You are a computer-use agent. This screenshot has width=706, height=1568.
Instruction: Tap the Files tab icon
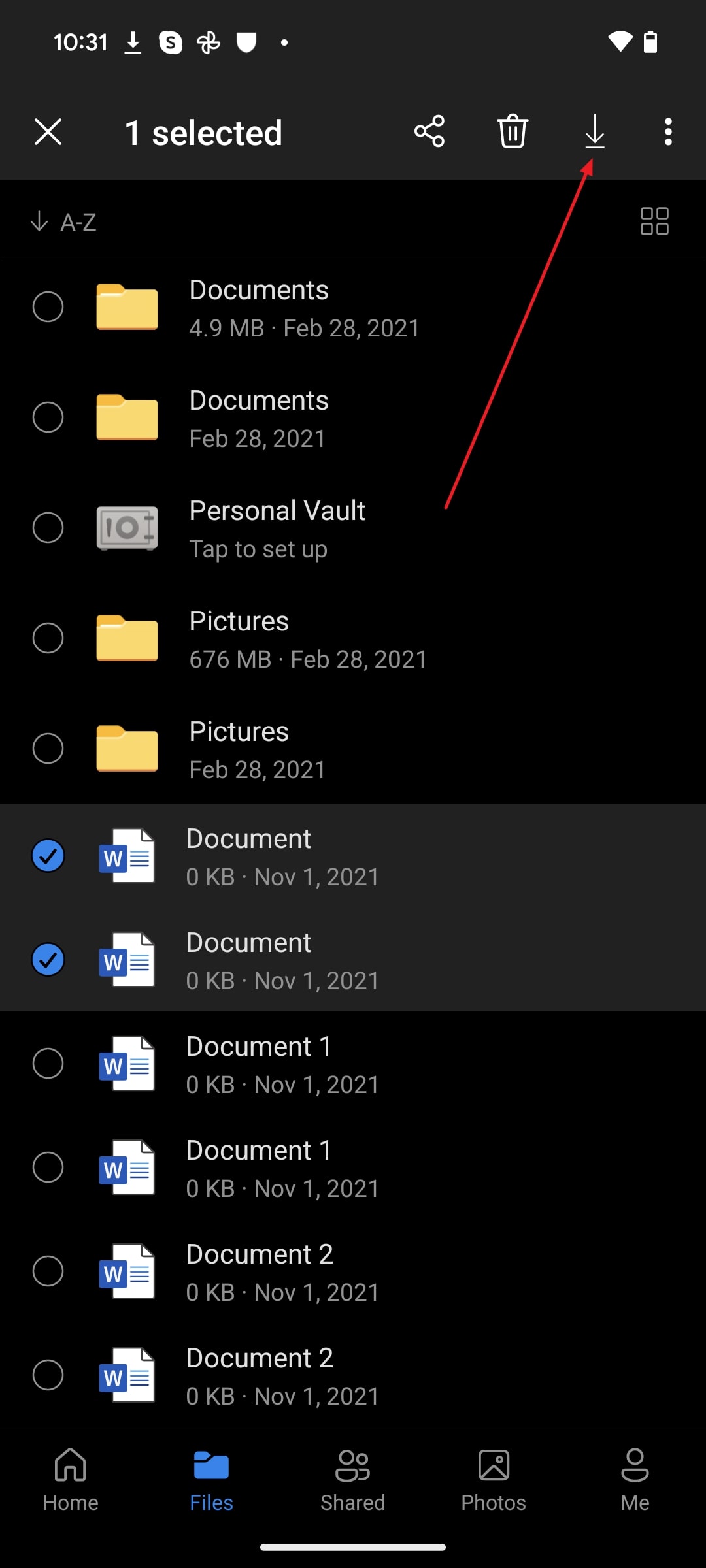pos(211,1467)
